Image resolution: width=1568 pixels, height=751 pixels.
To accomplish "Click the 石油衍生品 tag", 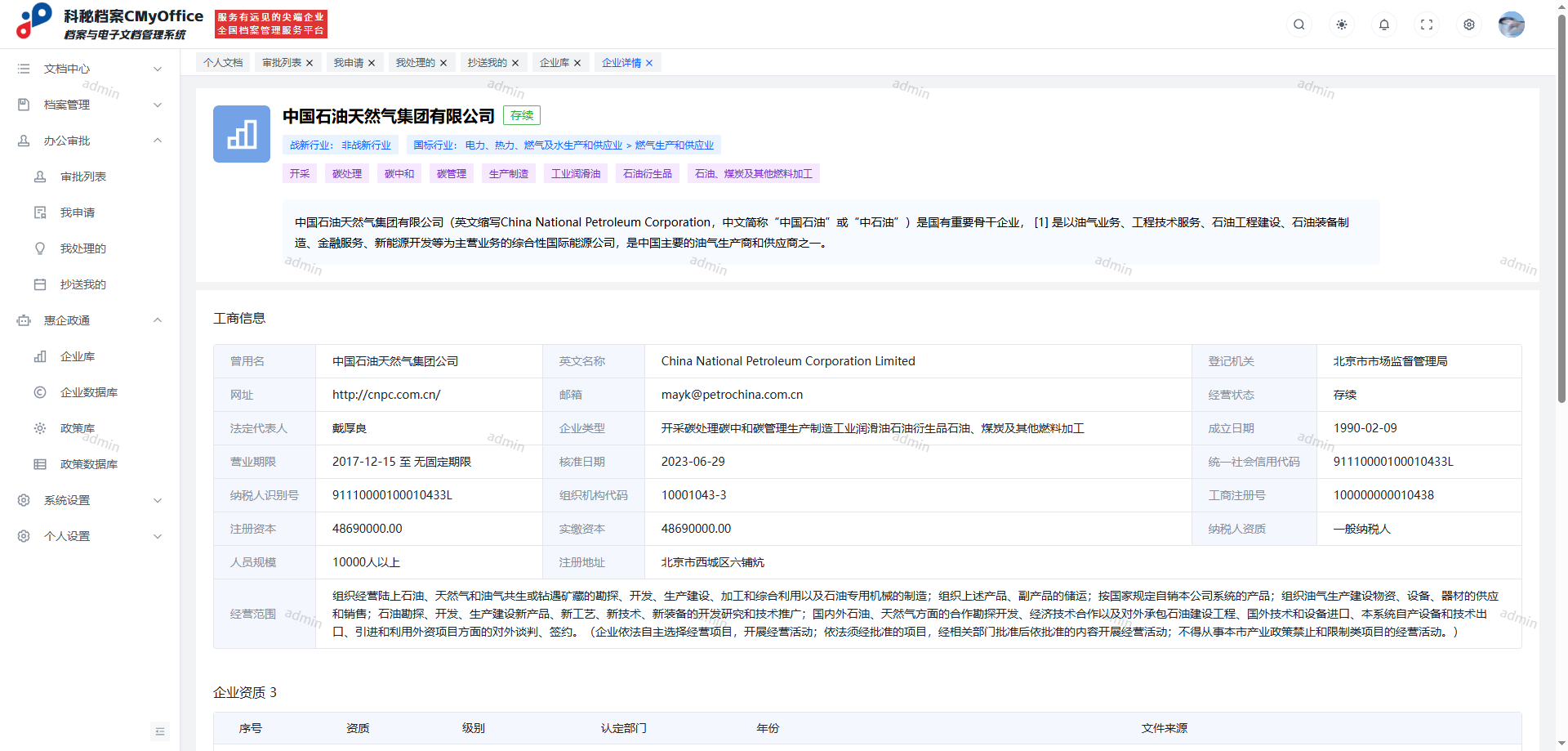I will [648, 173].
